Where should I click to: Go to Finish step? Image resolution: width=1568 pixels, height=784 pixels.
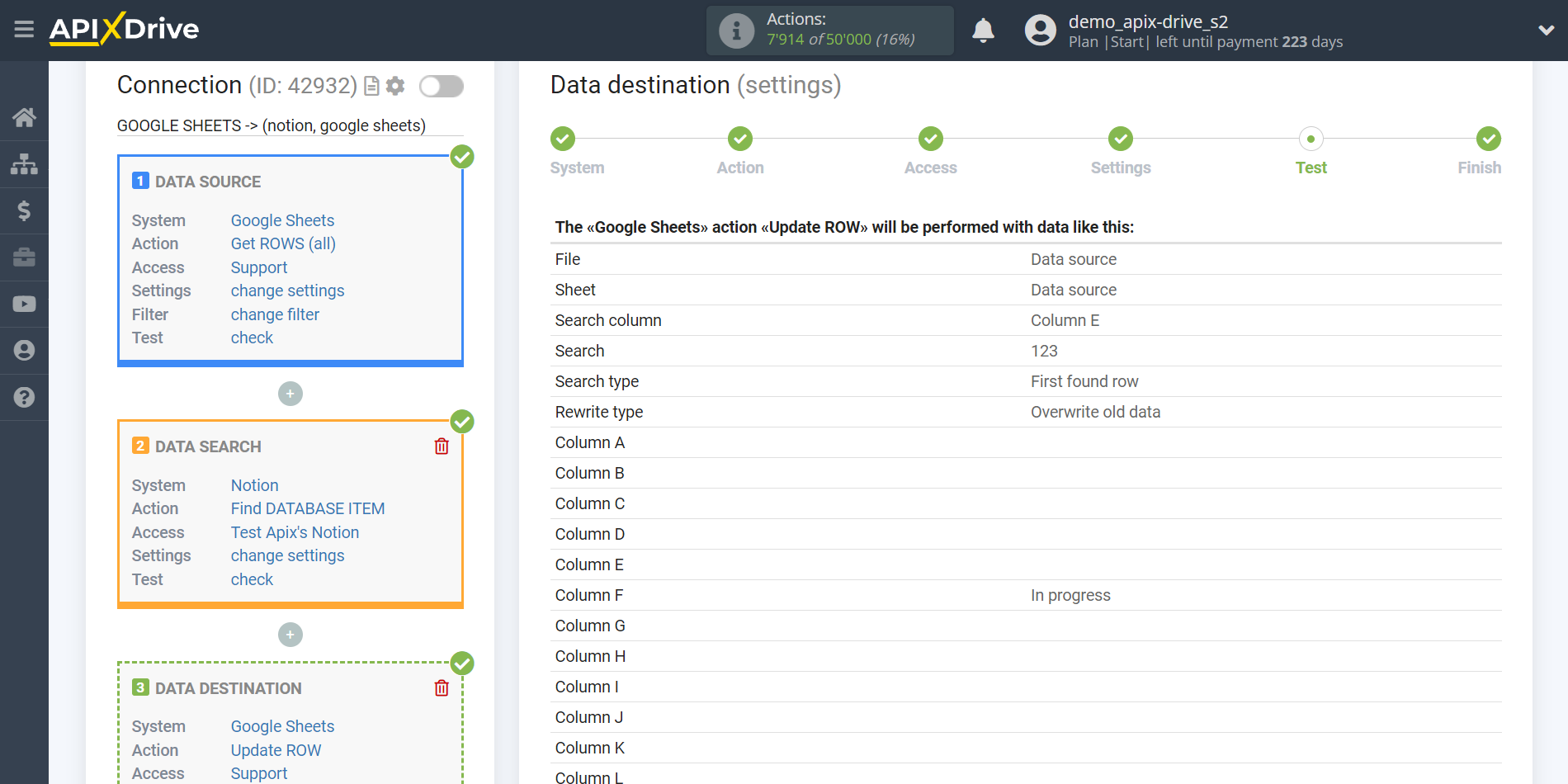(x=1489, y=139)
